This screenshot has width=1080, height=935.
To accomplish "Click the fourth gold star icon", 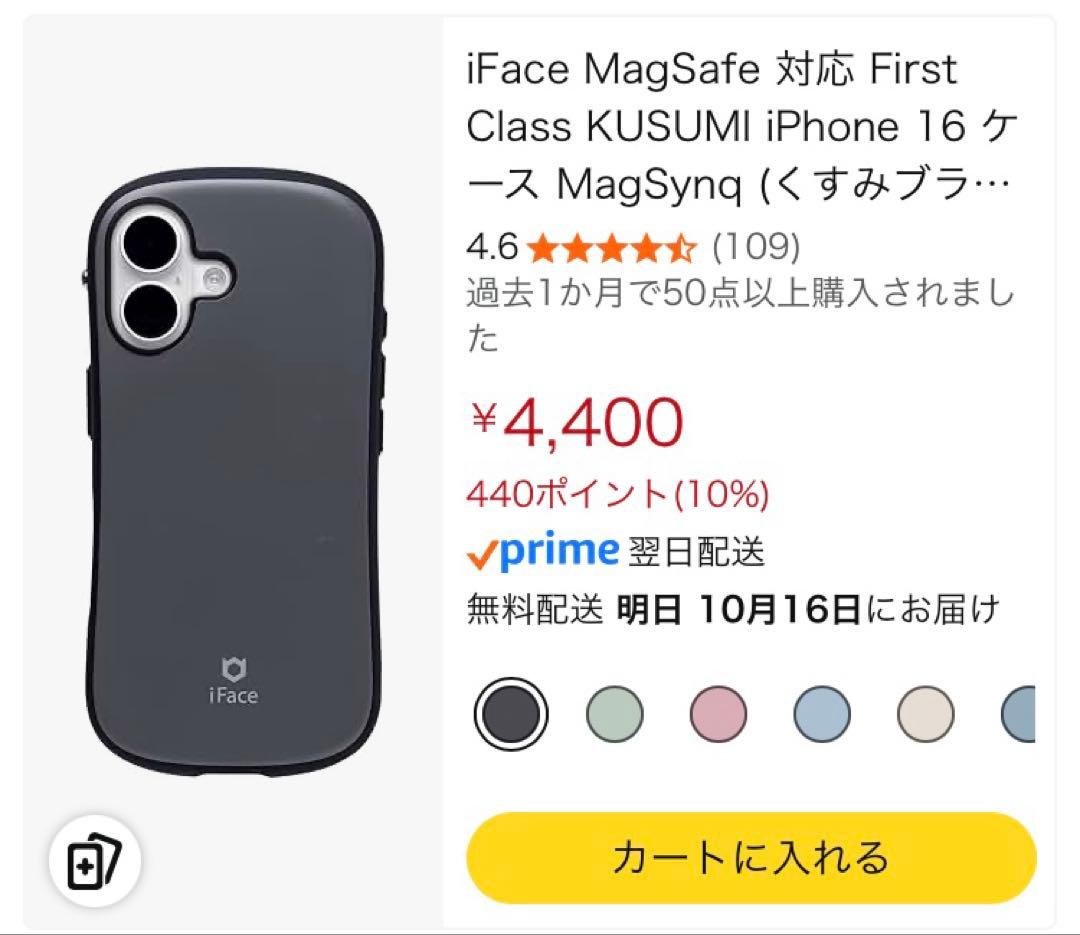I will click(x=648, y=243).
